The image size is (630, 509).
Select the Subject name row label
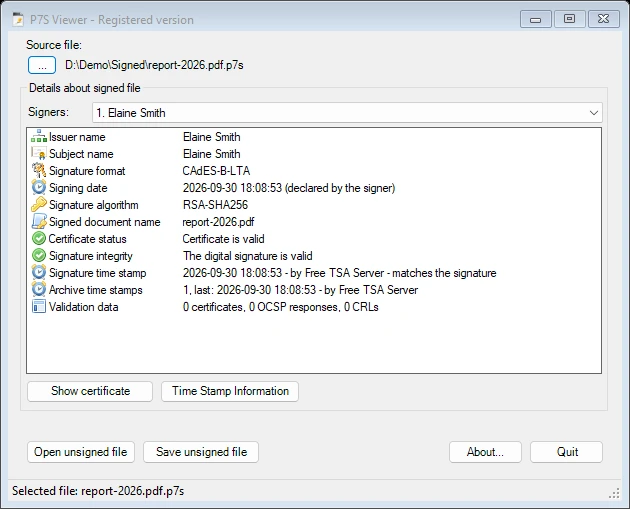(x=81, y=154)
